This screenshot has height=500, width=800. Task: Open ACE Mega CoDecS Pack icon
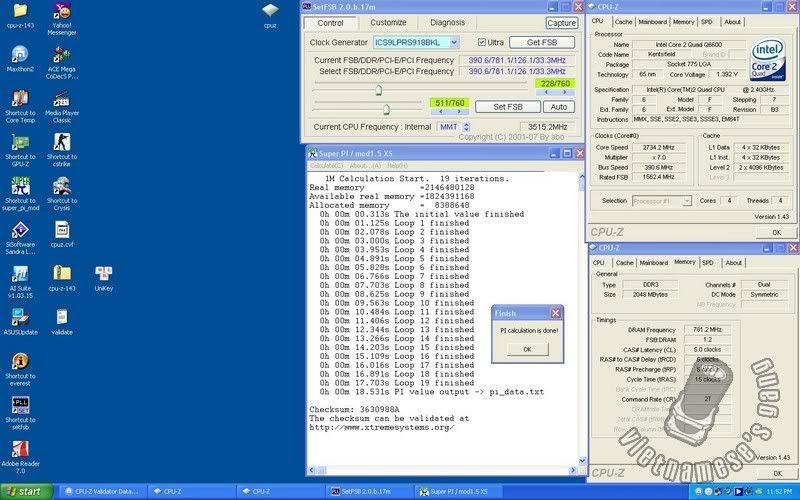tap(62, 63)
